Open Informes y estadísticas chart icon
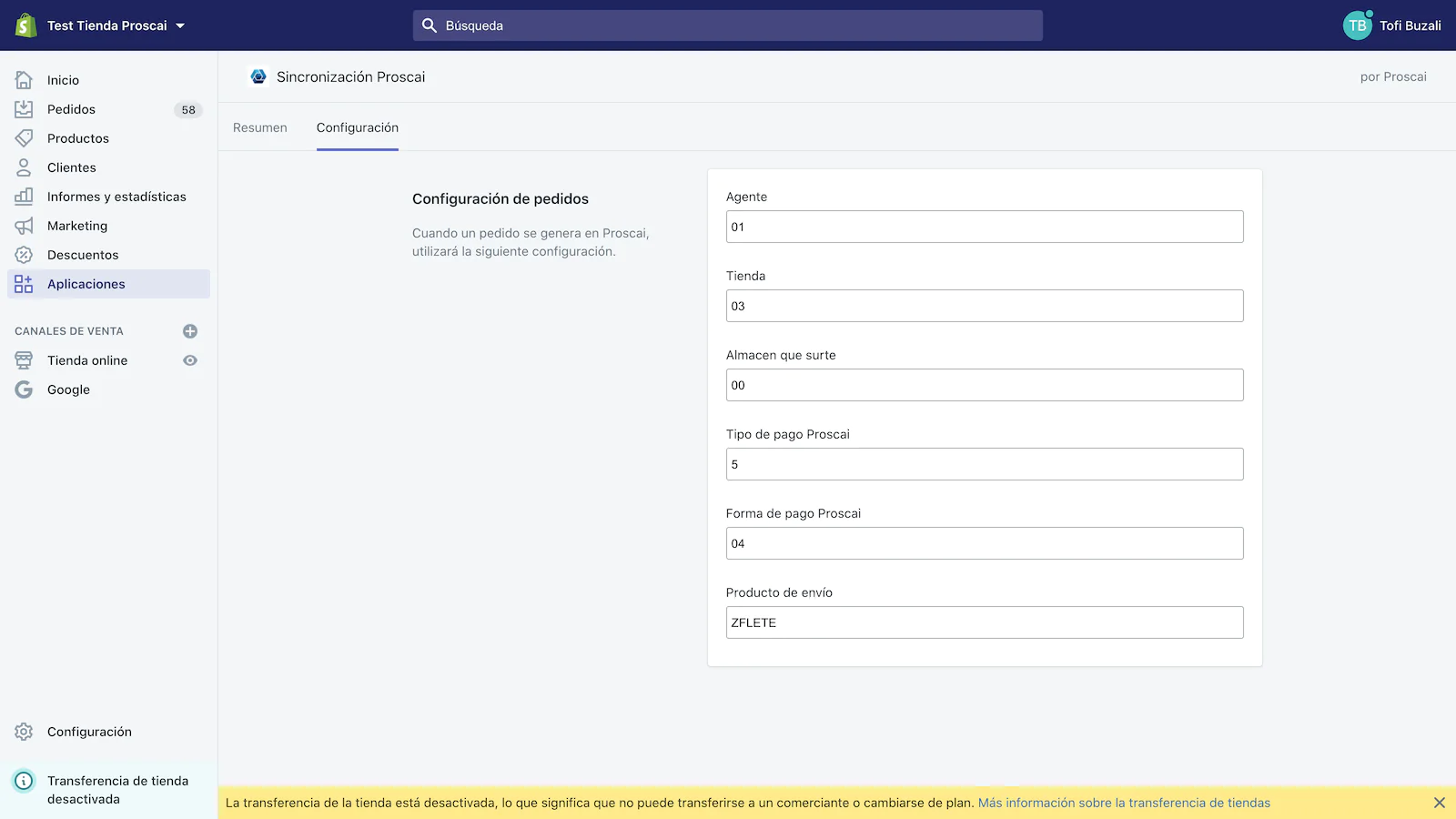The image size is (1456, 819). 24,197
